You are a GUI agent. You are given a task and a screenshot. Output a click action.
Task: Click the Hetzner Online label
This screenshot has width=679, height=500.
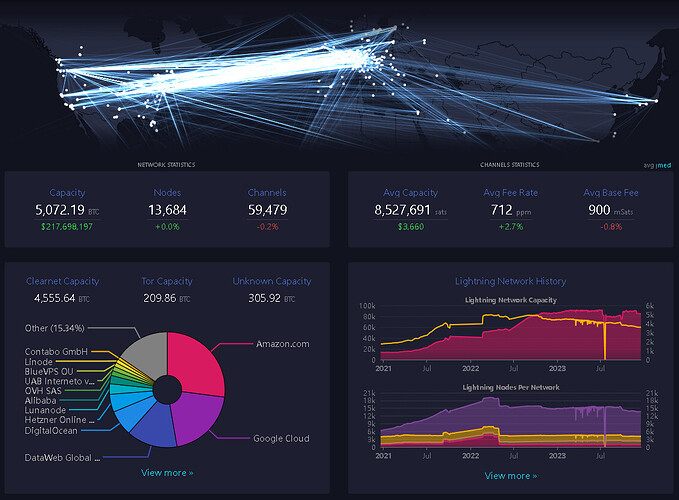(59, 420)
